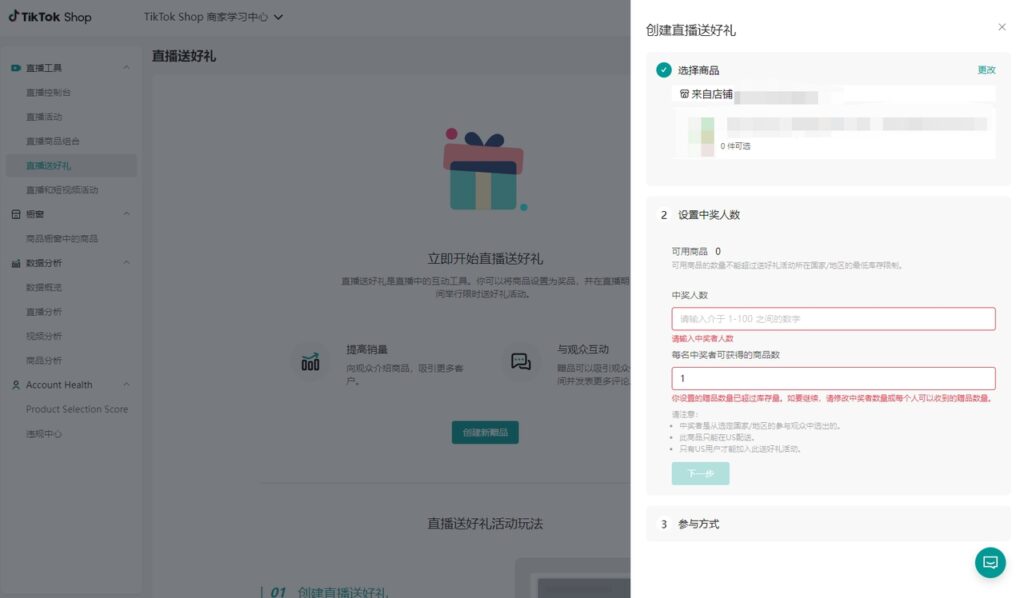The image size is (1024, 598).
Task: Collapse the 数据分析 section chevron
Action: [x=126, y=263]
